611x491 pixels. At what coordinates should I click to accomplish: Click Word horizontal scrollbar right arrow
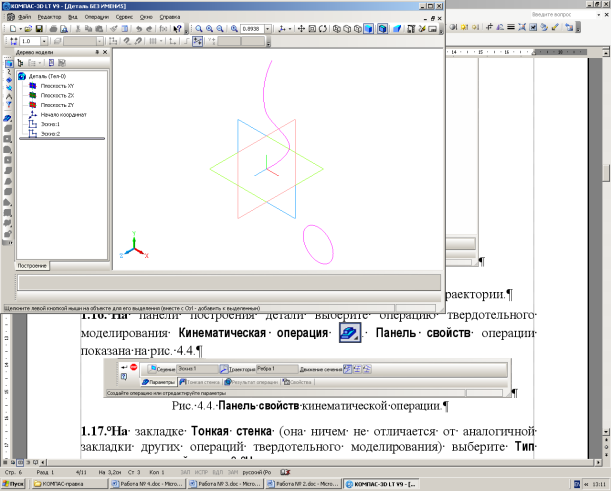(x=599, y=462)
